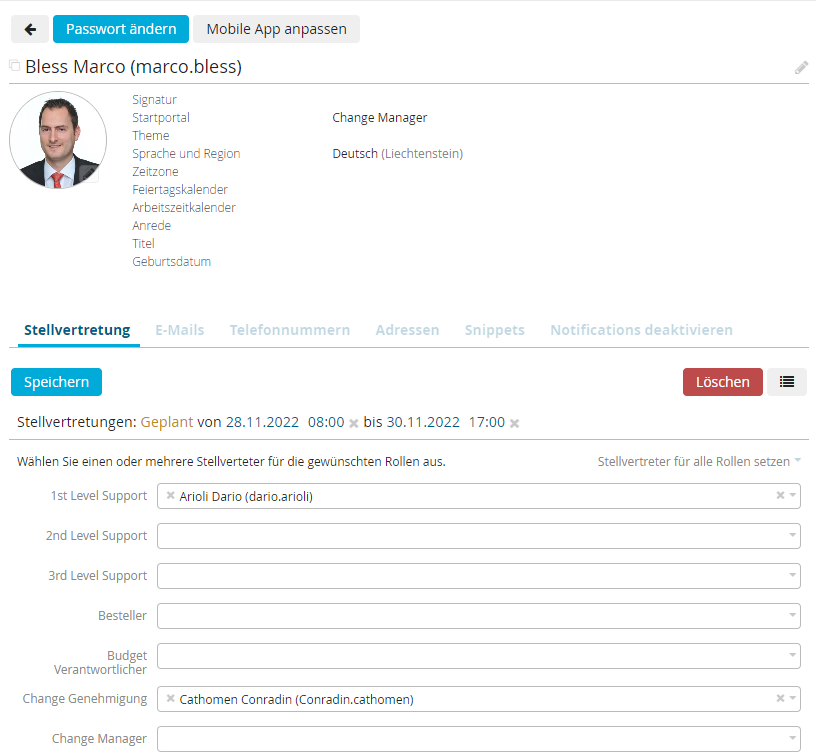Remove Arioli Dario tag from 1st Level Support
Viewport: 816px width, 755px height.
(x=170, y=496)
